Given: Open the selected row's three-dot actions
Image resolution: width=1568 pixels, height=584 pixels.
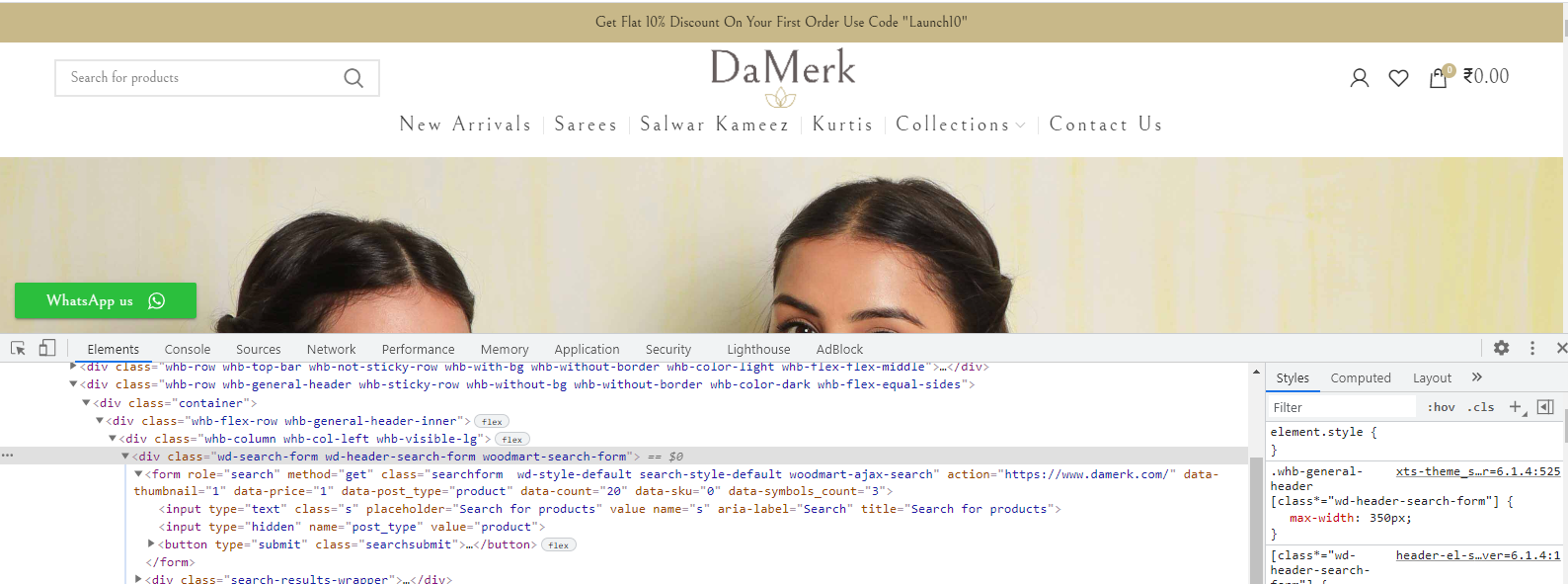Looking at the screenshot, I should [x=7, y=456].
